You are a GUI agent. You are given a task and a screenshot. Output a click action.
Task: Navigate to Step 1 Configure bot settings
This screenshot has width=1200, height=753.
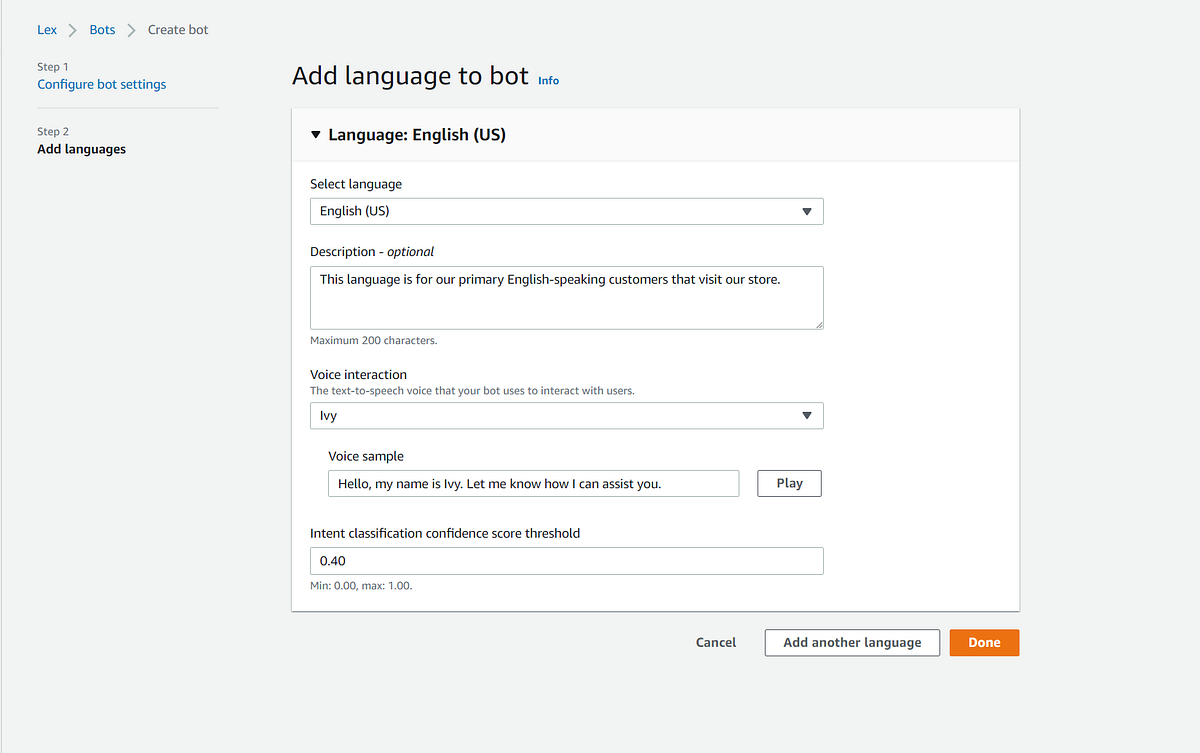pos(101,84)
